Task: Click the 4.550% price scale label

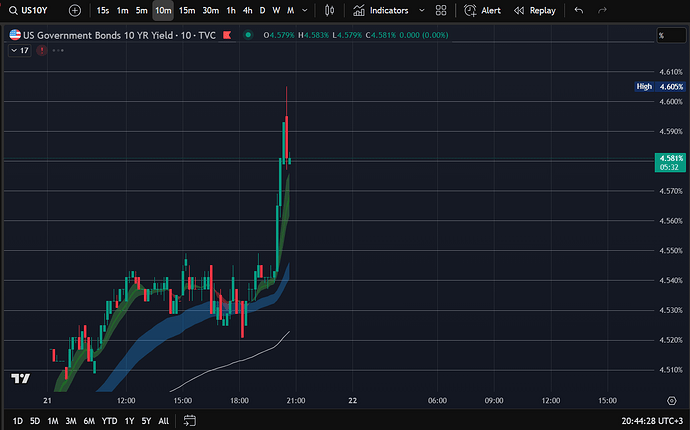Action: 671,250
